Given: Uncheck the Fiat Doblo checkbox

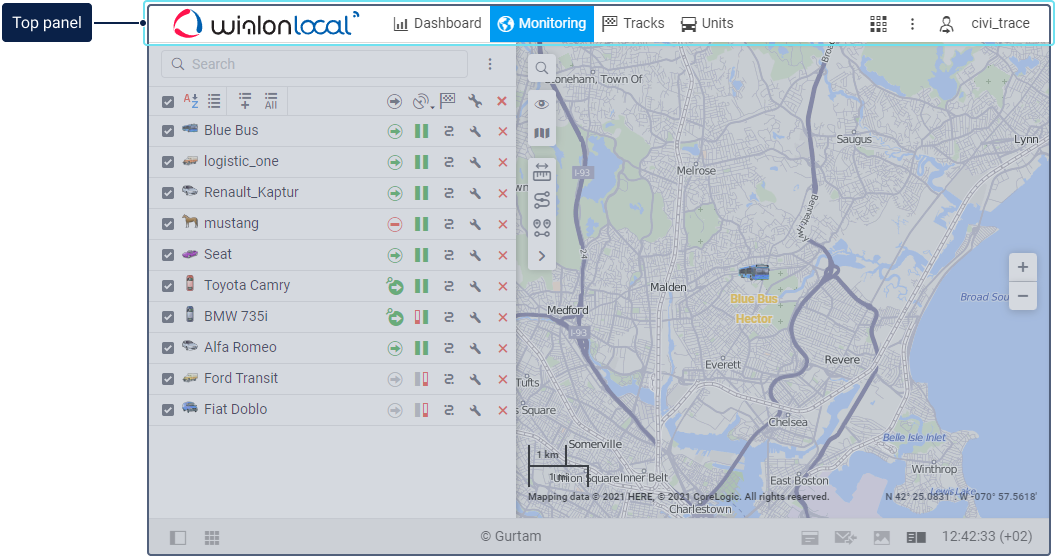Looking at the screenshot, I should tap(168, 410).
